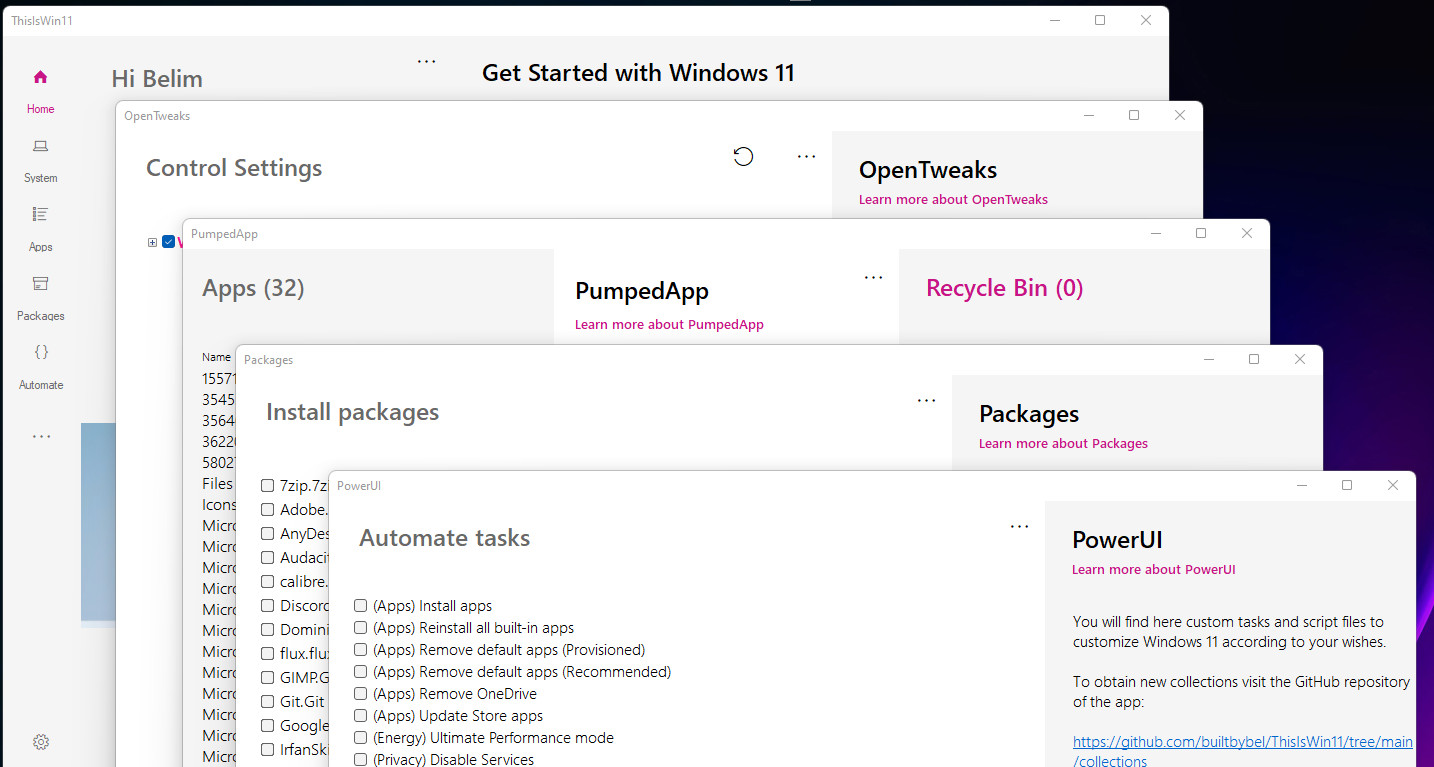Screen dimensions: 1434x767
Task: Check (Apps) Update Store apps
Action: 360,716
